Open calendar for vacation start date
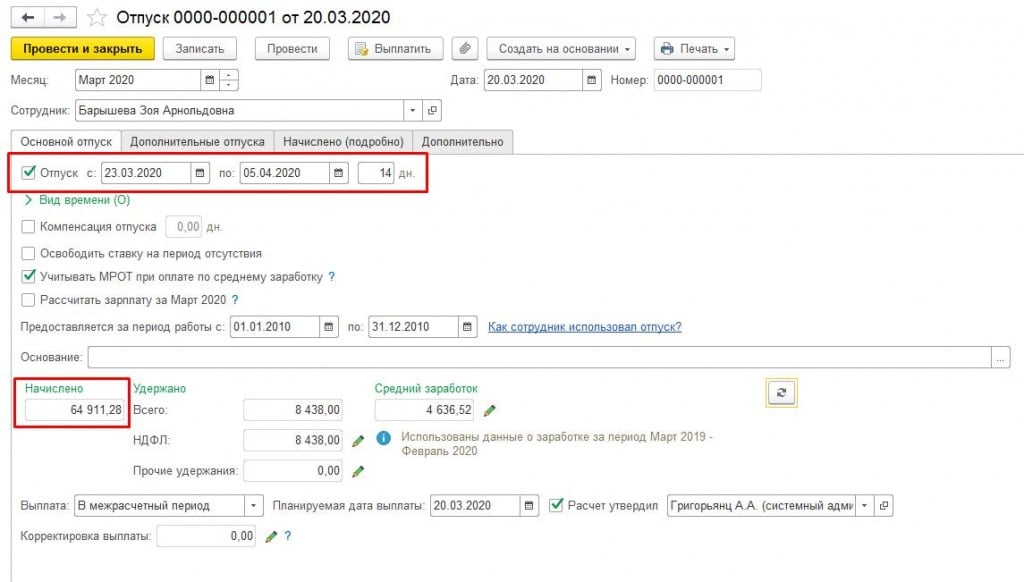The width and height of the screenshot is (1024, 582). coord(201,173)
